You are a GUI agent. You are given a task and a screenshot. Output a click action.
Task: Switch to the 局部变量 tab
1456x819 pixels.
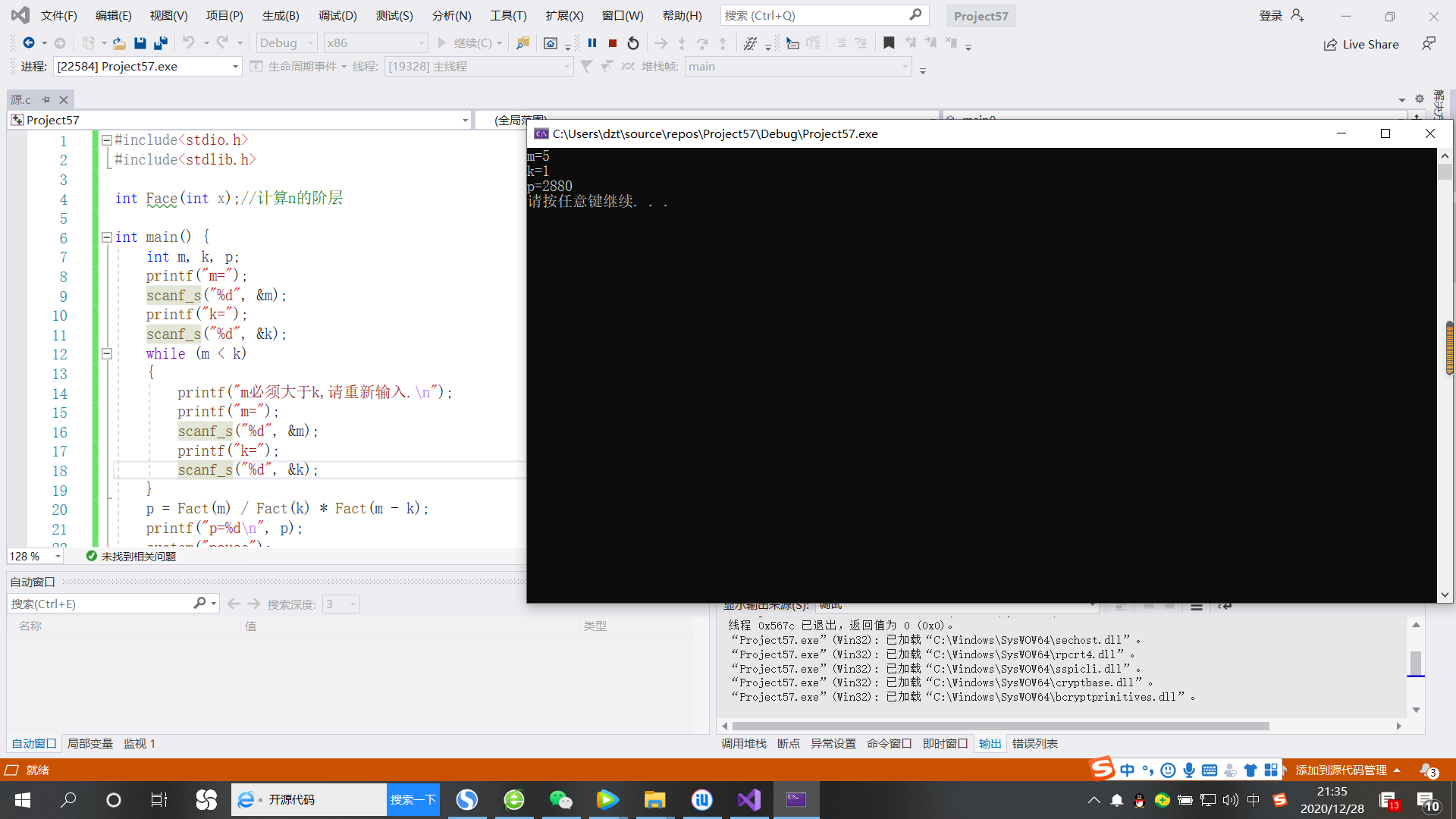coord(89,744)
